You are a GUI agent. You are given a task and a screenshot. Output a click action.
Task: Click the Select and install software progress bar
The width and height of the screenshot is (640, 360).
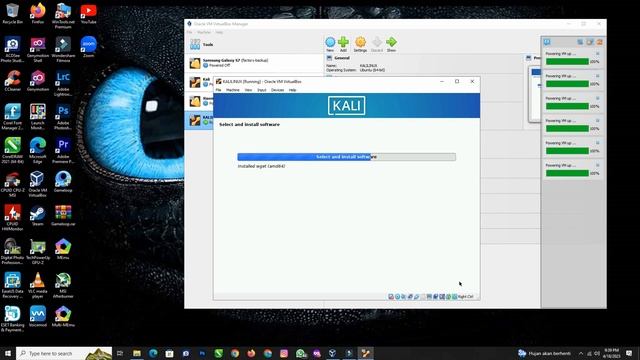point(347,157)
